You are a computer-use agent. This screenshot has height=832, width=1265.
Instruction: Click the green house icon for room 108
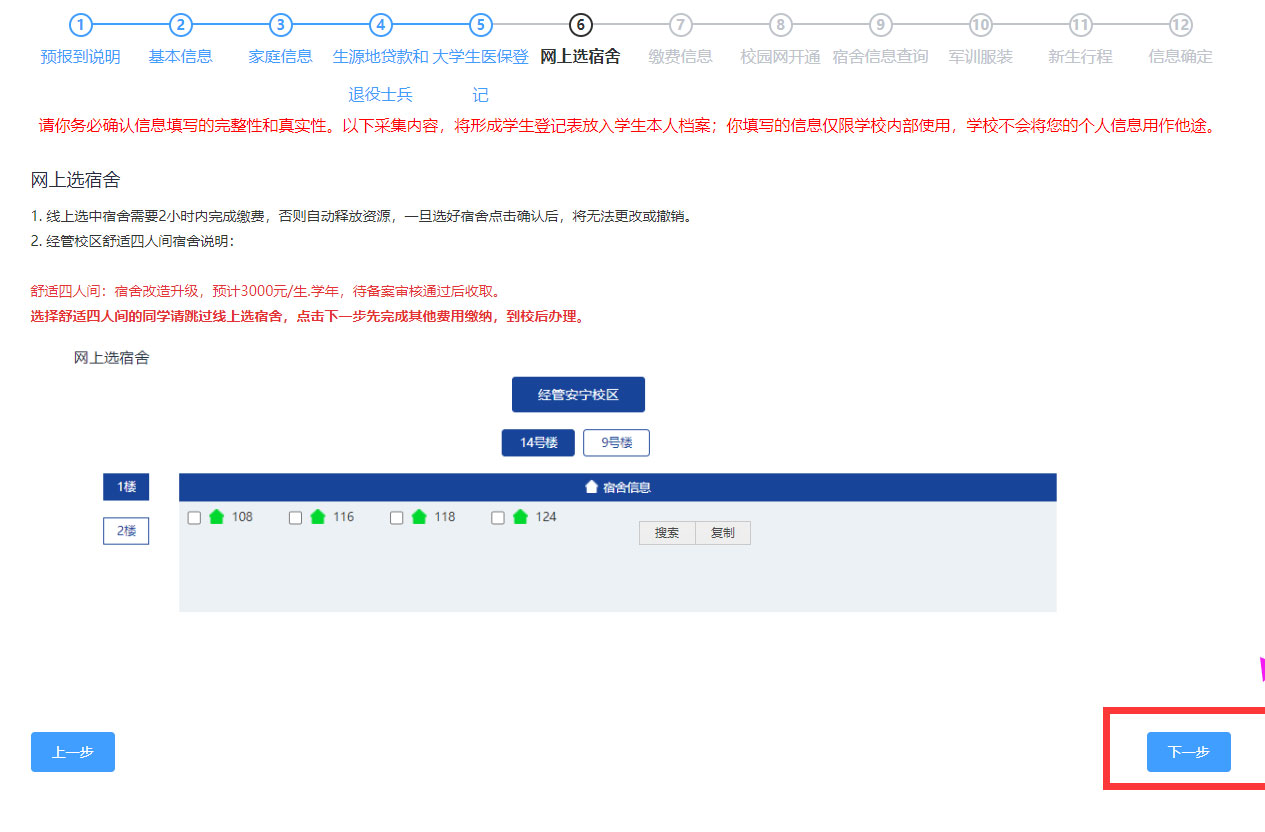(x=217, y=517)
